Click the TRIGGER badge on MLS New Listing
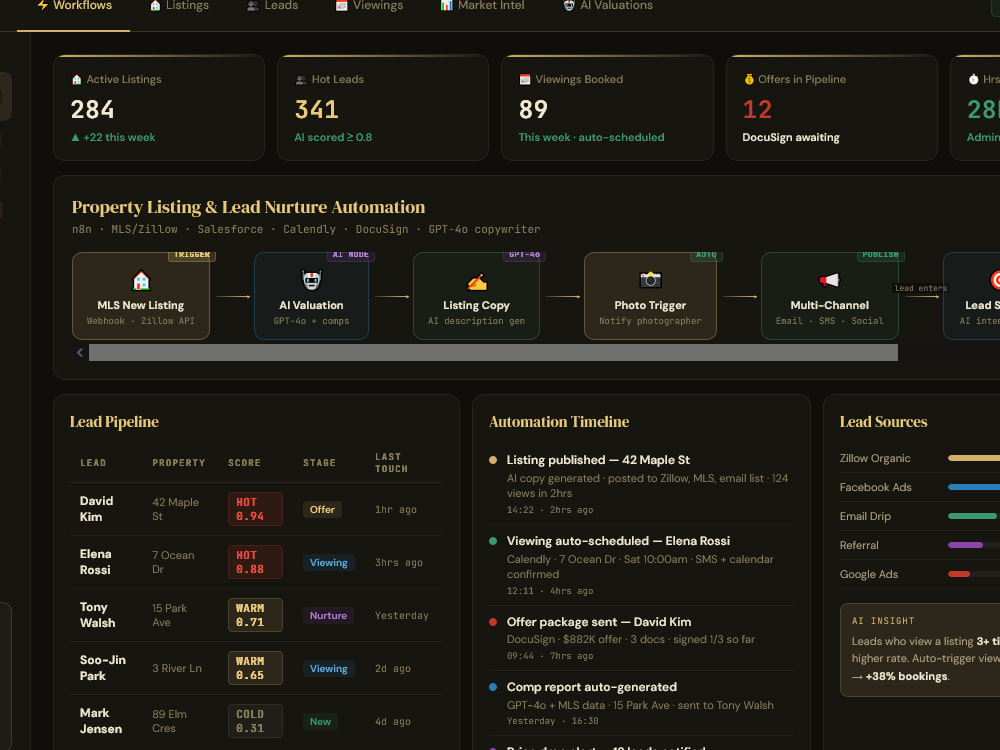 pos(192,254)
